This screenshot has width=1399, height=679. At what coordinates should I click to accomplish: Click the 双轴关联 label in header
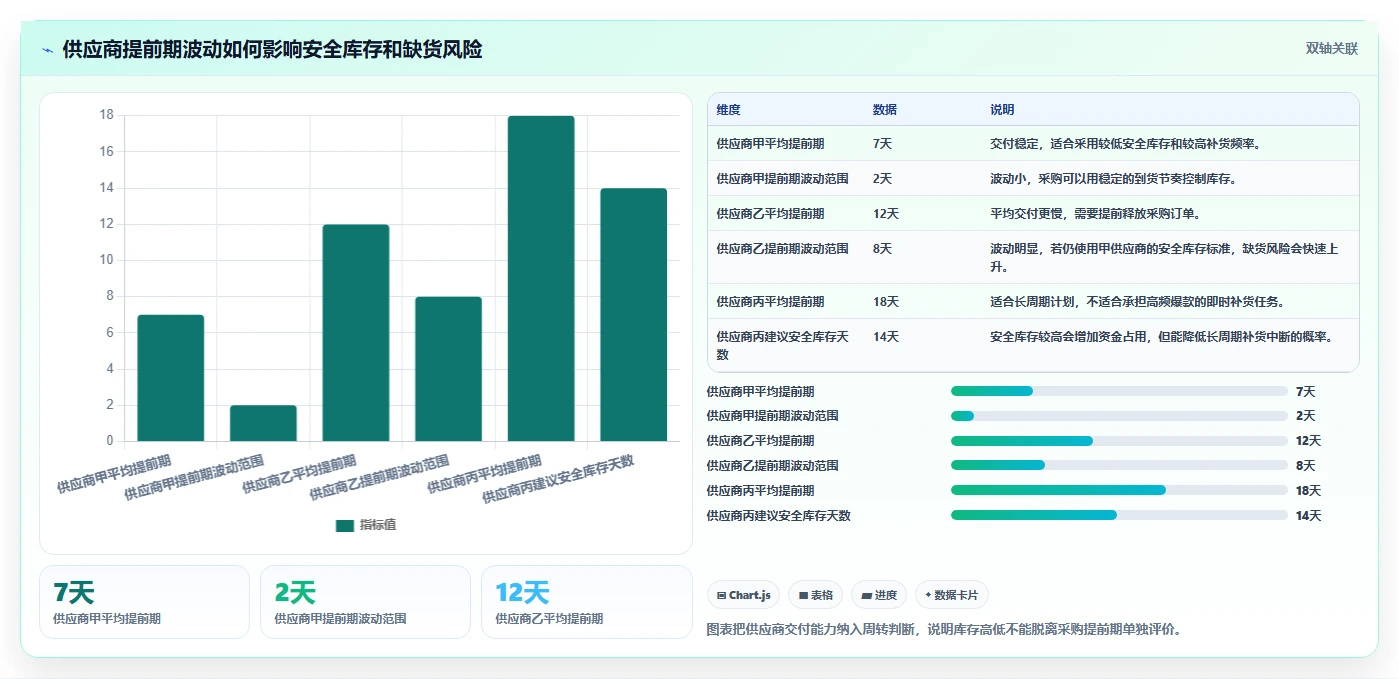[1331, 49]
